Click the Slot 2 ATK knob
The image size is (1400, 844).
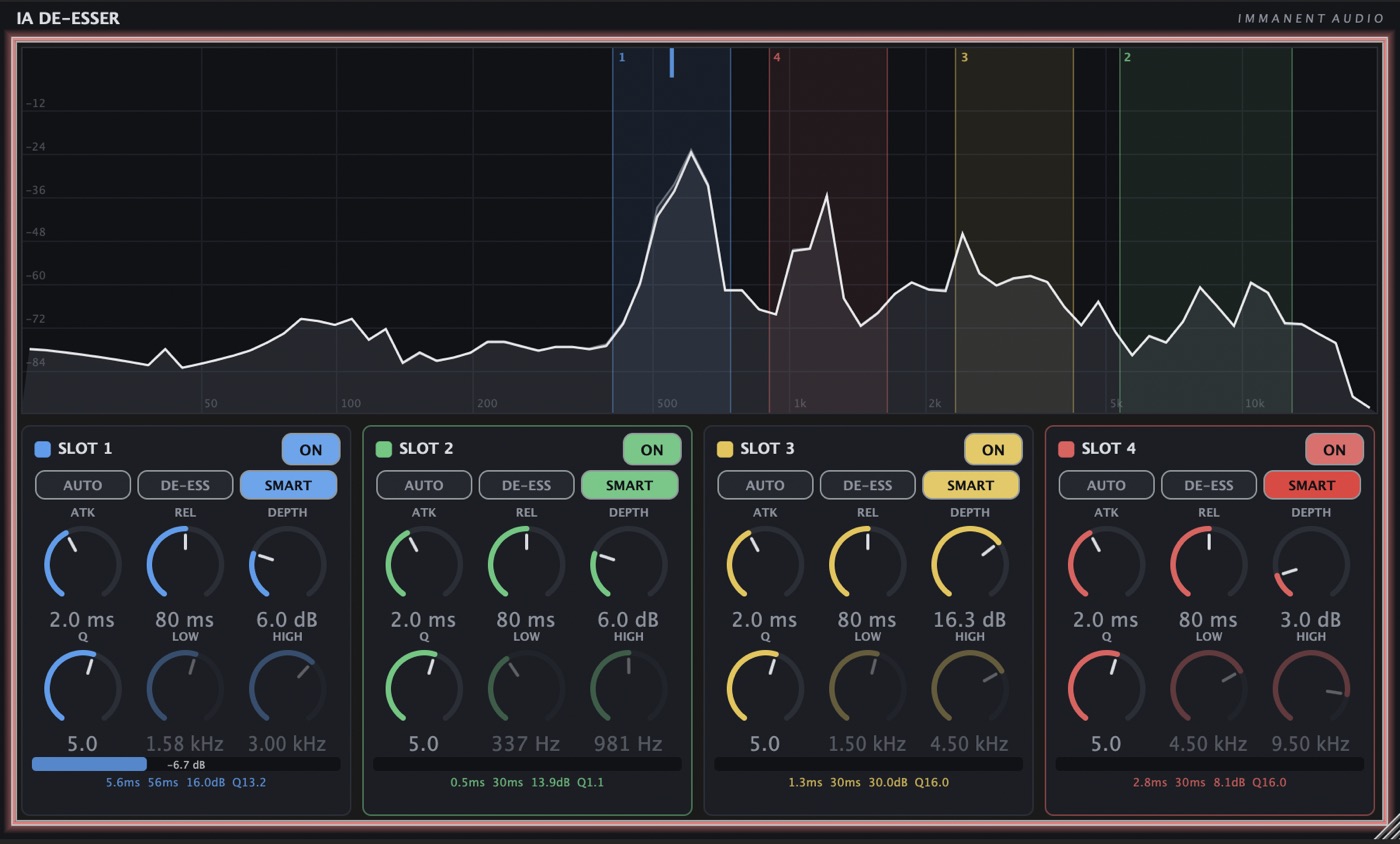424,564
